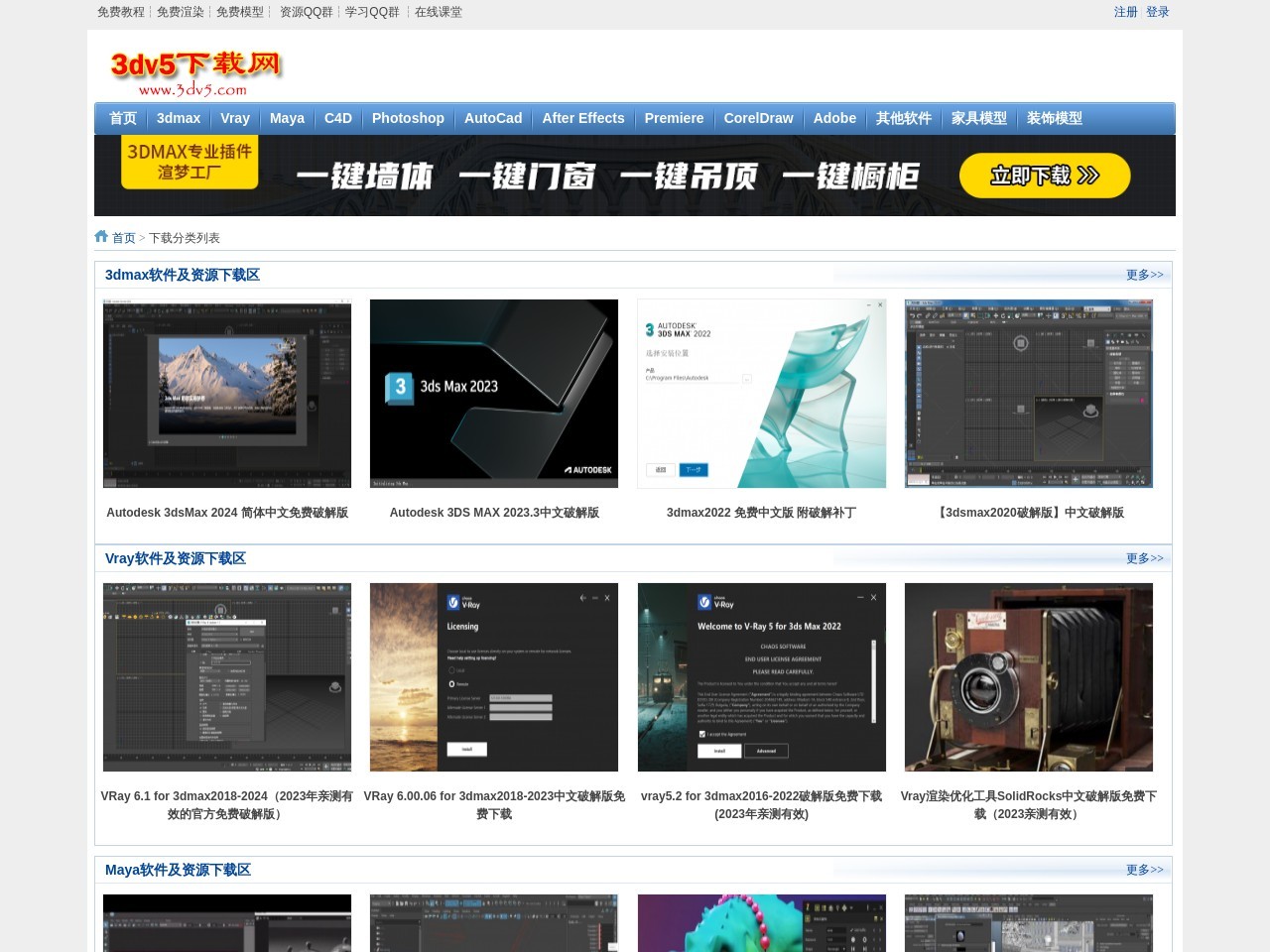Open VRay 6.1 screenshot thumbnail
The image size is (1270, 952).
pyautogui.click(x=227, y=677)
